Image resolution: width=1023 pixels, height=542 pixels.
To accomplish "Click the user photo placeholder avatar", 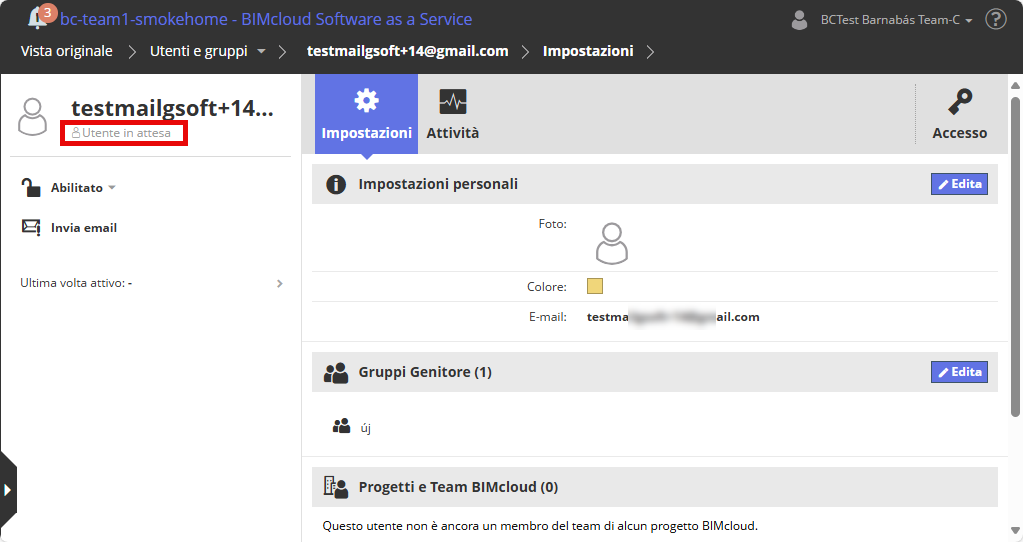I will click(611, 243).
